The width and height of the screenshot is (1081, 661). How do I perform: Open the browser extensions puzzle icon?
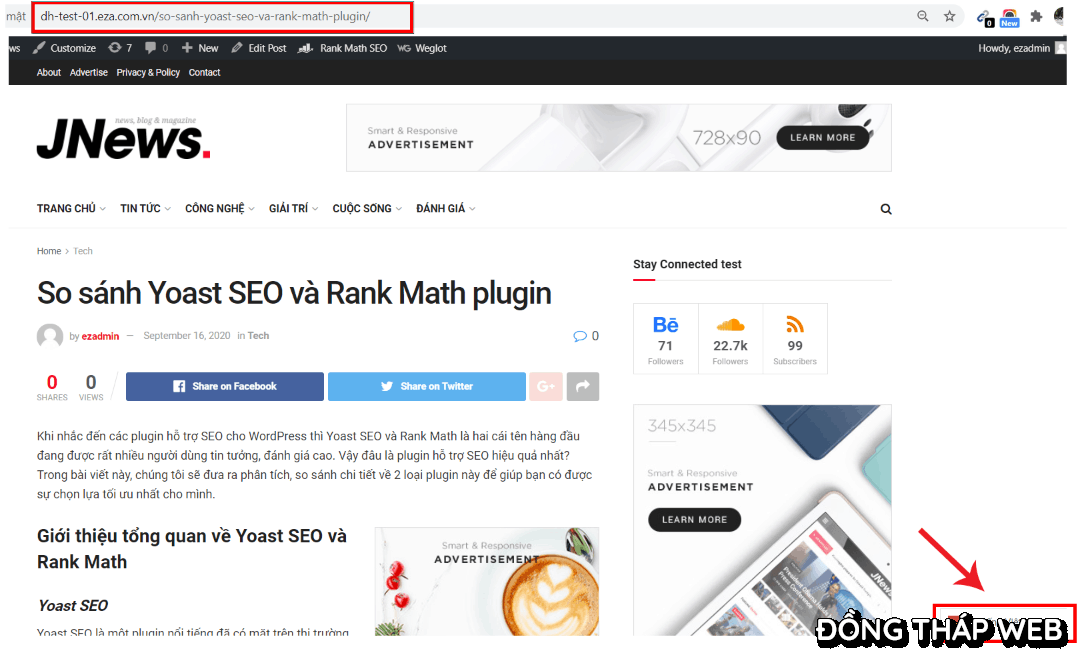tap(1036, 17)
